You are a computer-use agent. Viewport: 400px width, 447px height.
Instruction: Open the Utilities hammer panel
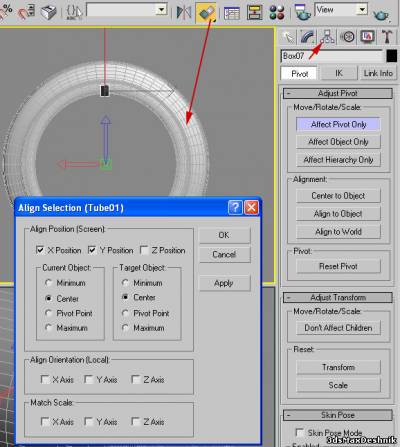coord(387,36)
